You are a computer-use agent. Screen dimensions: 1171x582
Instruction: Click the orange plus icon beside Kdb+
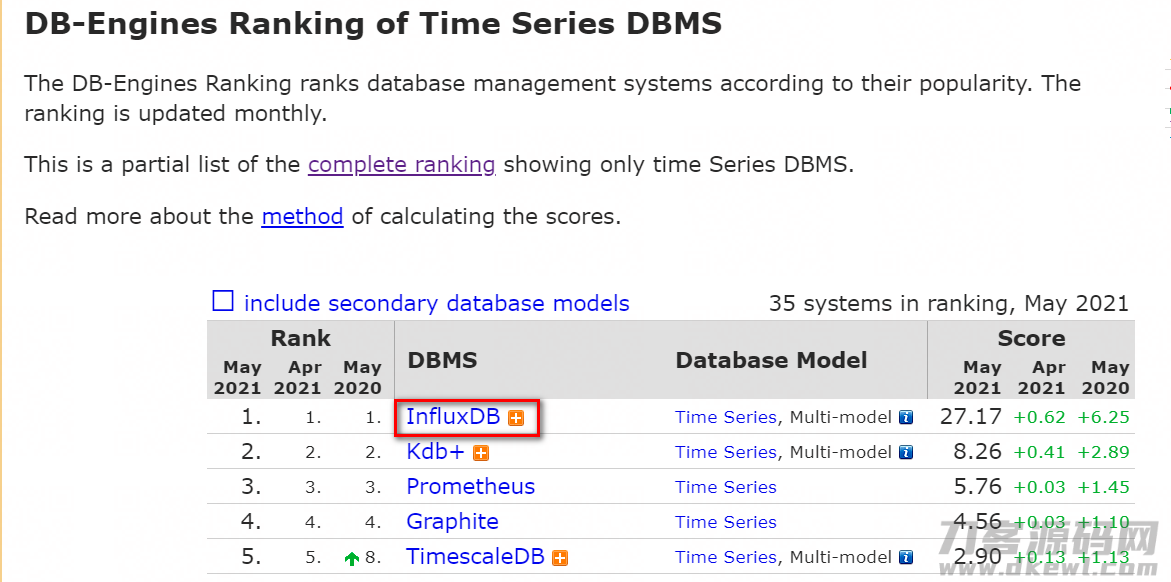pyautogui.click(x=481, y=453)
